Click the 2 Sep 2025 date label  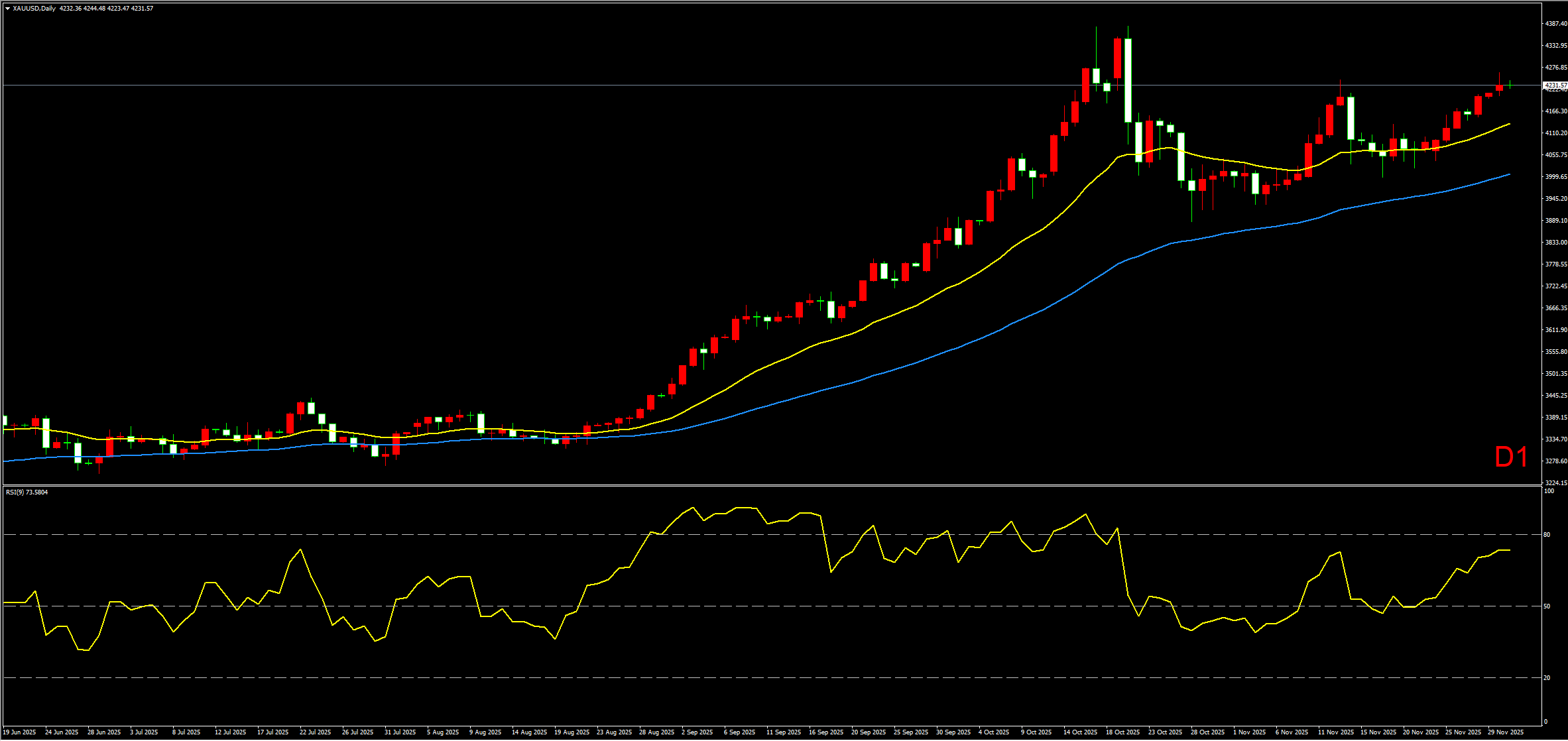[x=697, y=732]
